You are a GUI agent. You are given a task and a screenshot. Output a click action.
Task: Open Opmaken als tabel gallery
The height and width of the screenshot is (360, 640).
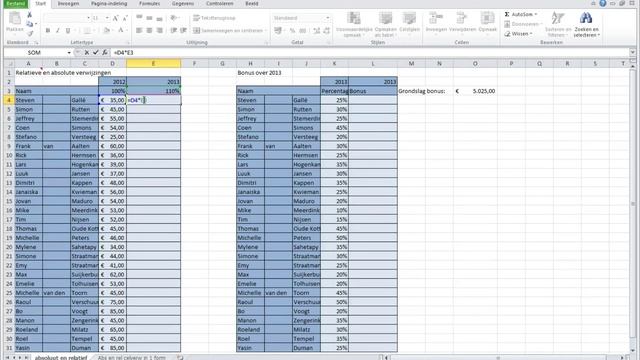[x=385, y=24]
